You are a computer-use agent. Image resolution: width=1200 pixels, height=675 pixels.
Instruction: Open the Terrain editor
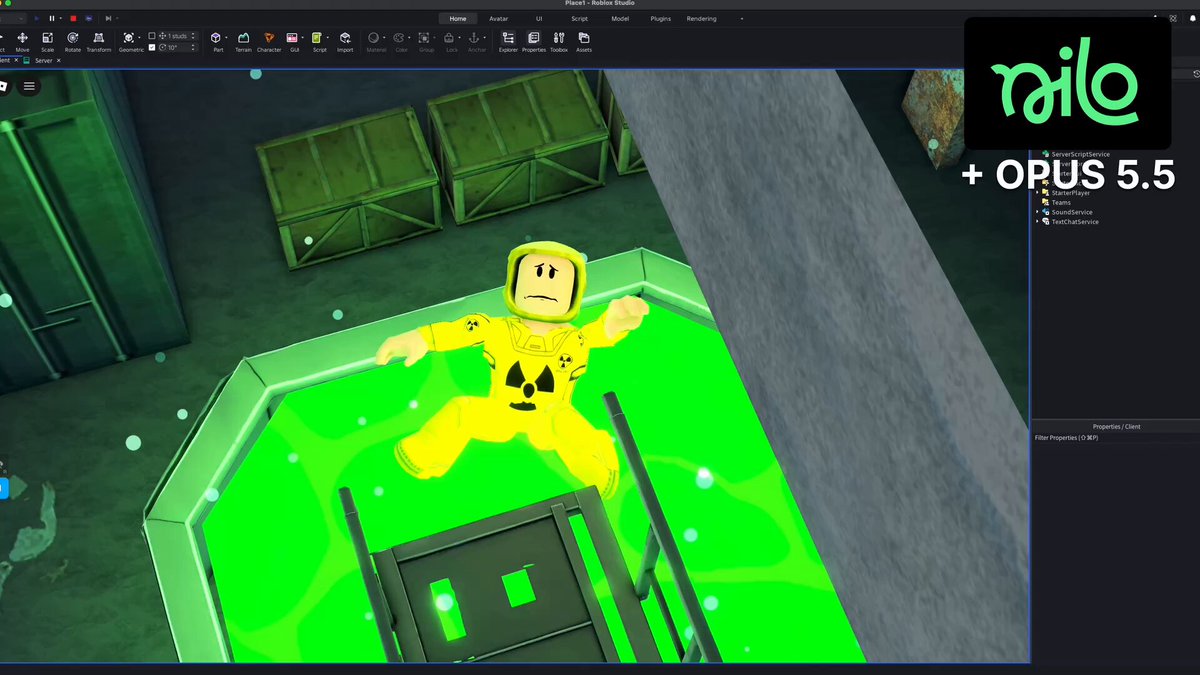pos(243,41)
